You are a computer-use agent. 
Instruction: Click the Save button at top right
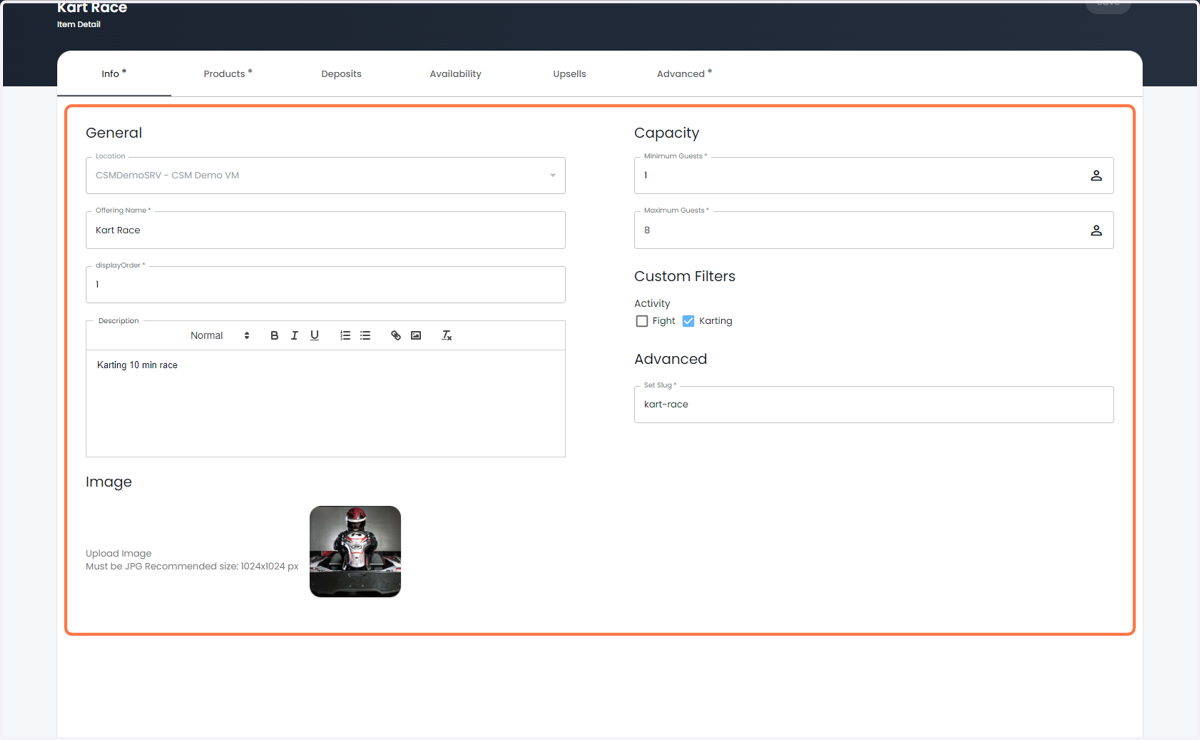pyautogui.click(x=1108, y=5)
